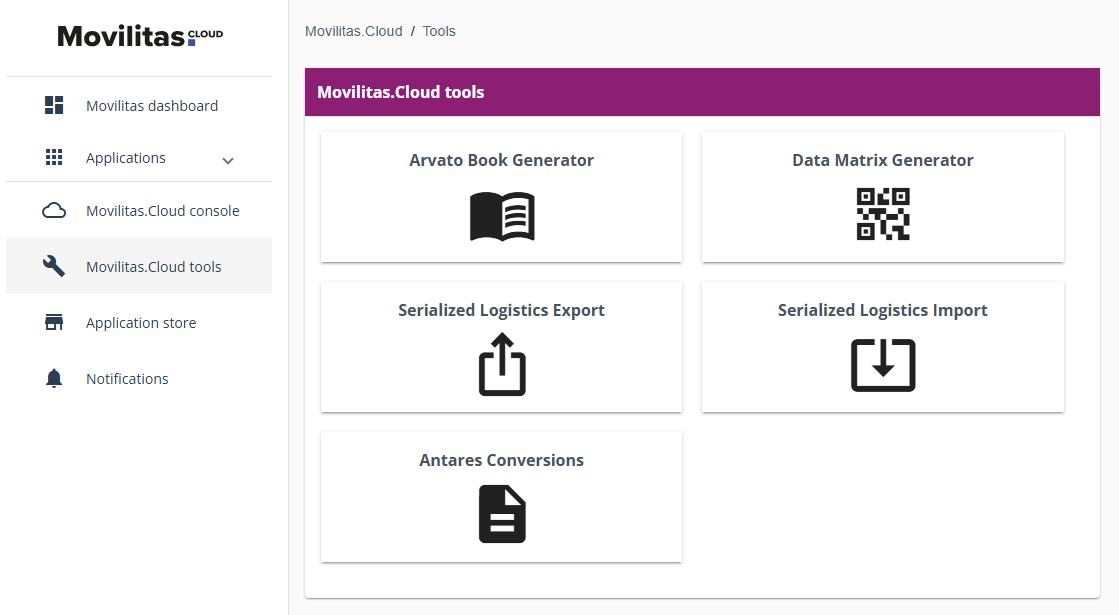1119x615 pixels.
Task: Click the Movilitas Cloud logo
Action: 140,36
